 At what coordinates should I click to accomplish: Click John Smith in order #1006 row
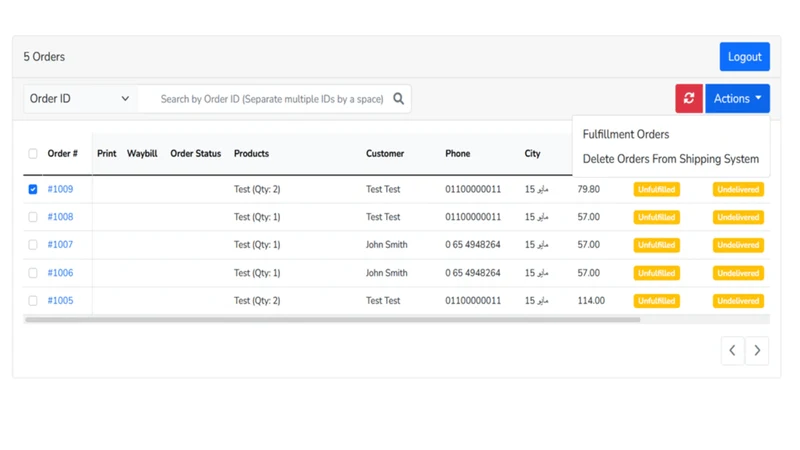click(x=386, y=273)
